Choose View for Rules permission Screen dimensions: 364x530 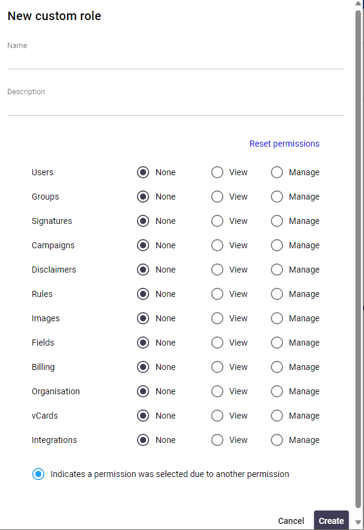point(217,294)
